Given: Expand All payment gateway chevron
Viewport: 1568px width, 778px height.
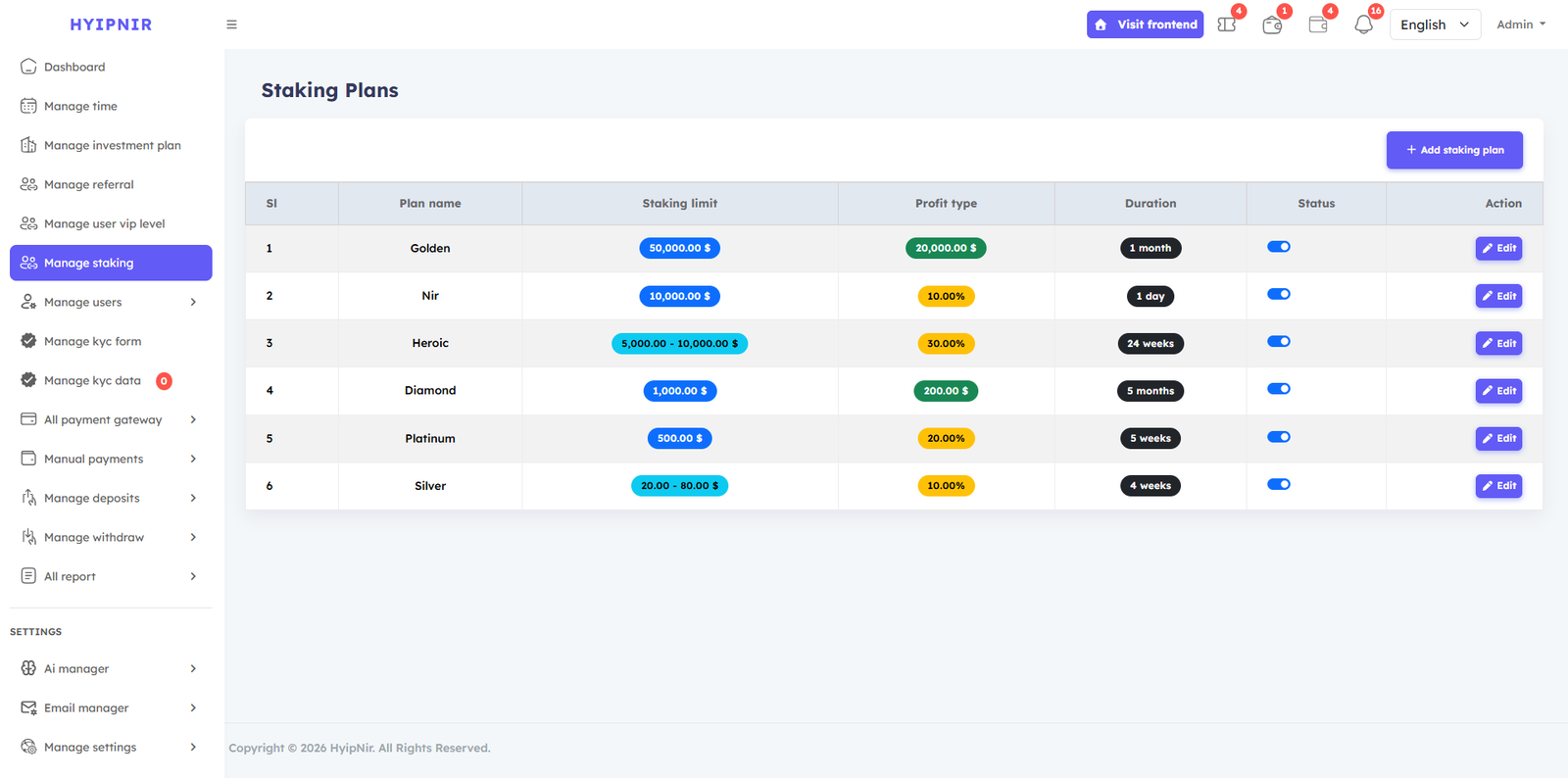Looking at the screenshot, I should pos(193,419).
